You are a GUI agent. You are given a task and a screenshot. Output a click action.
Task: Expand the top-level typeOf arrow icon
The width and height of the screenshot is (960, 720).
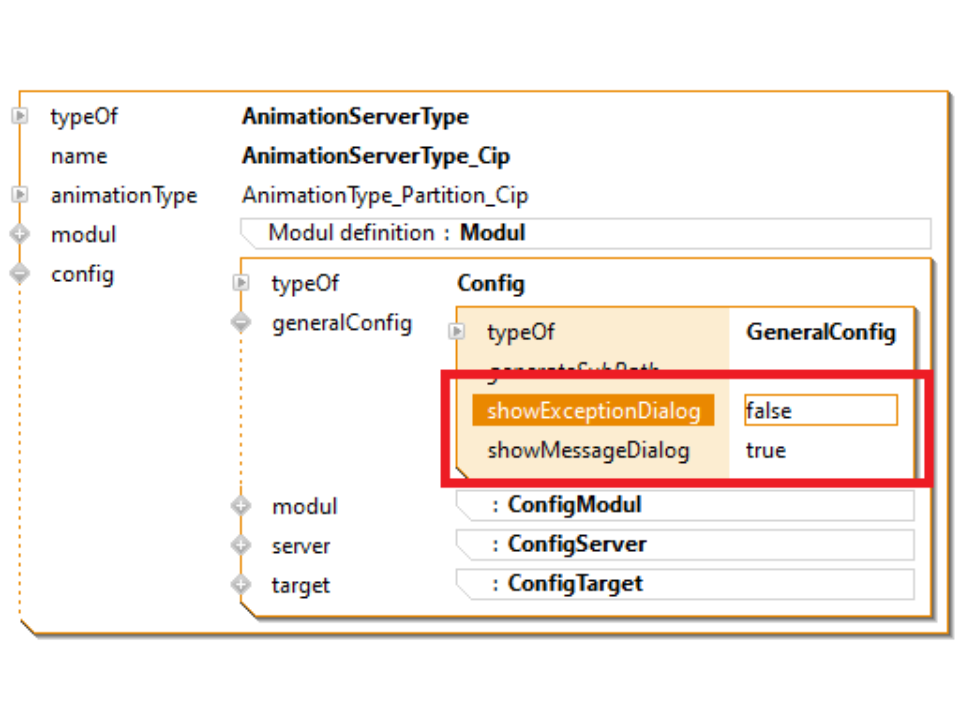click(x=19, y=116)
